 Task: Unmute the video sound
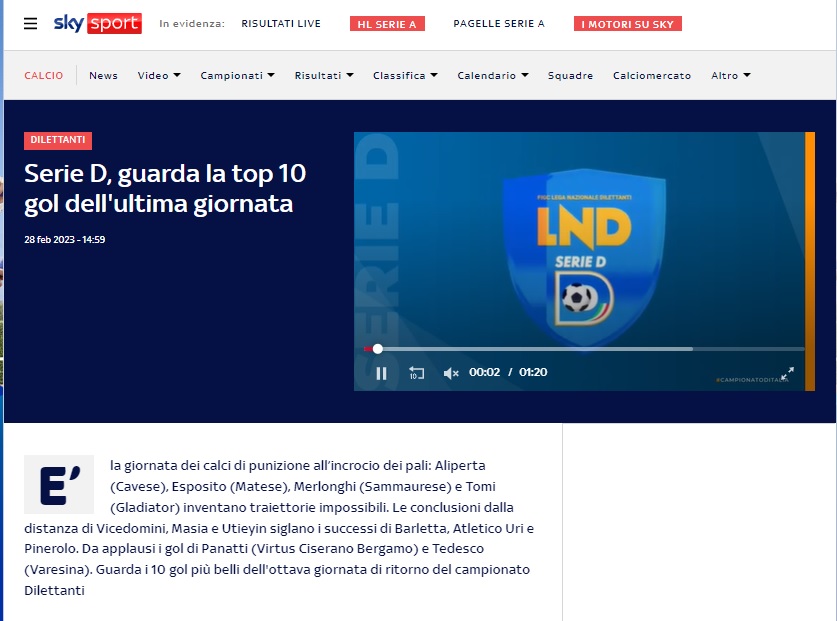pyautogui.click(x=451, y=373)
